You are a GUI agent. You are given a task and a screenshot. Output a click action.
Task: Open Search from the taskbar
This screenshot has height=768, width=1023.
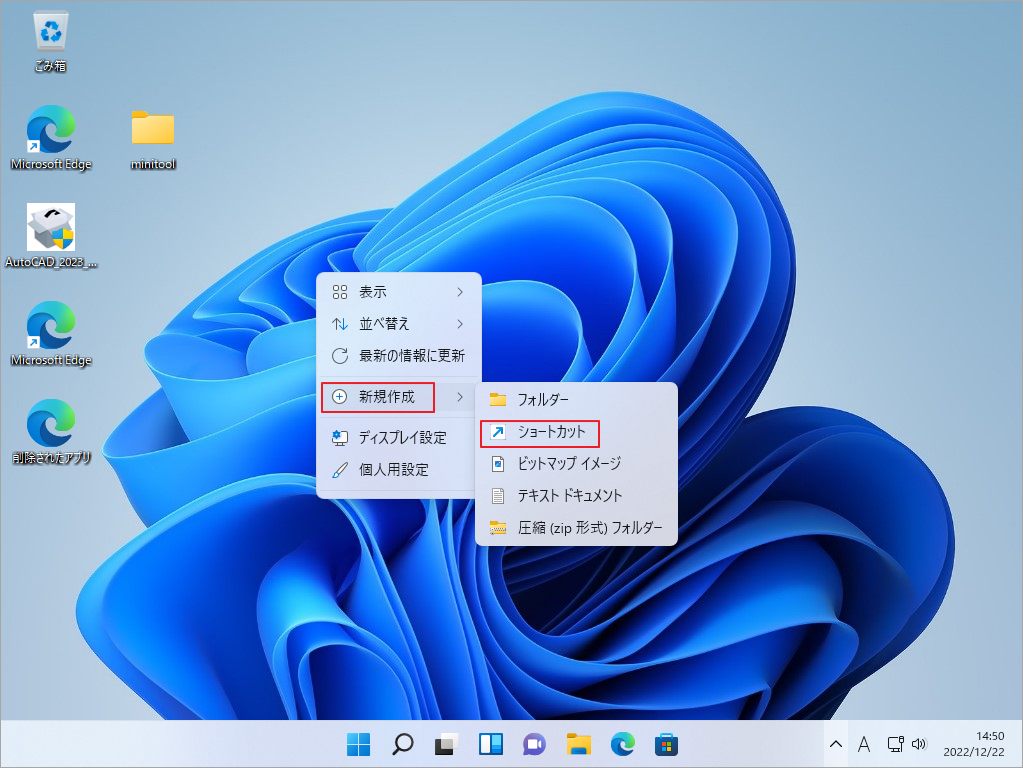tap(401, 745)
